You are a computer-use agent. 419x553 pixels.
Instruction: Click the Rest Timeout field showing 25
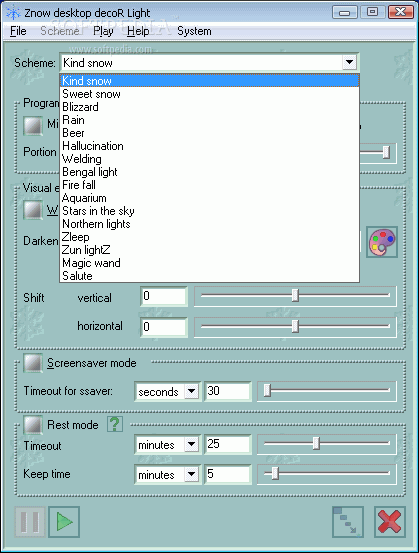[228, 444]
